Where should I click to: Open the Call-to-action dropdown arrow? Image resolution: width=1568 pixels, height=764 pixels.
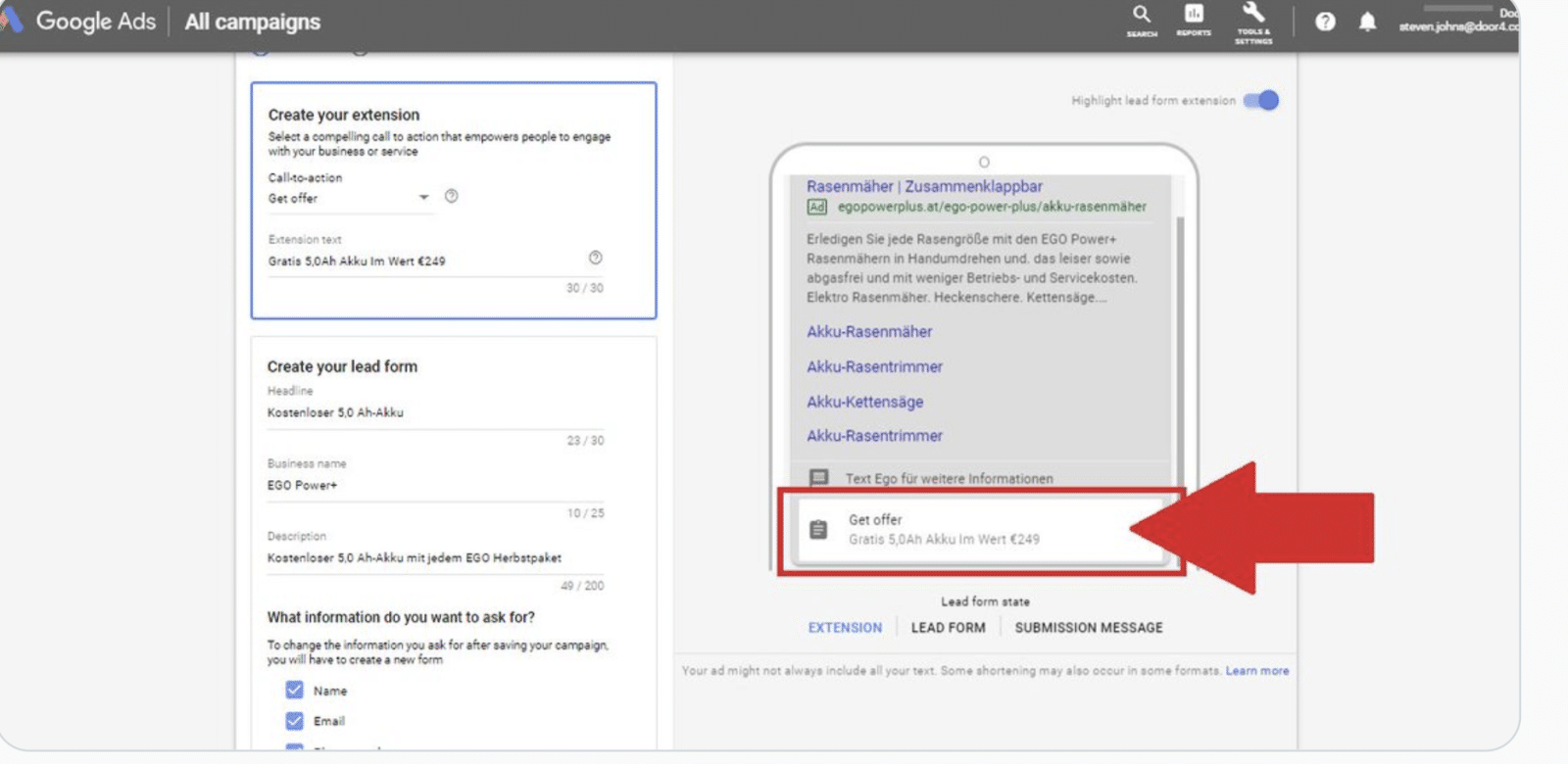pyautogui.click(x=423, y=198)
